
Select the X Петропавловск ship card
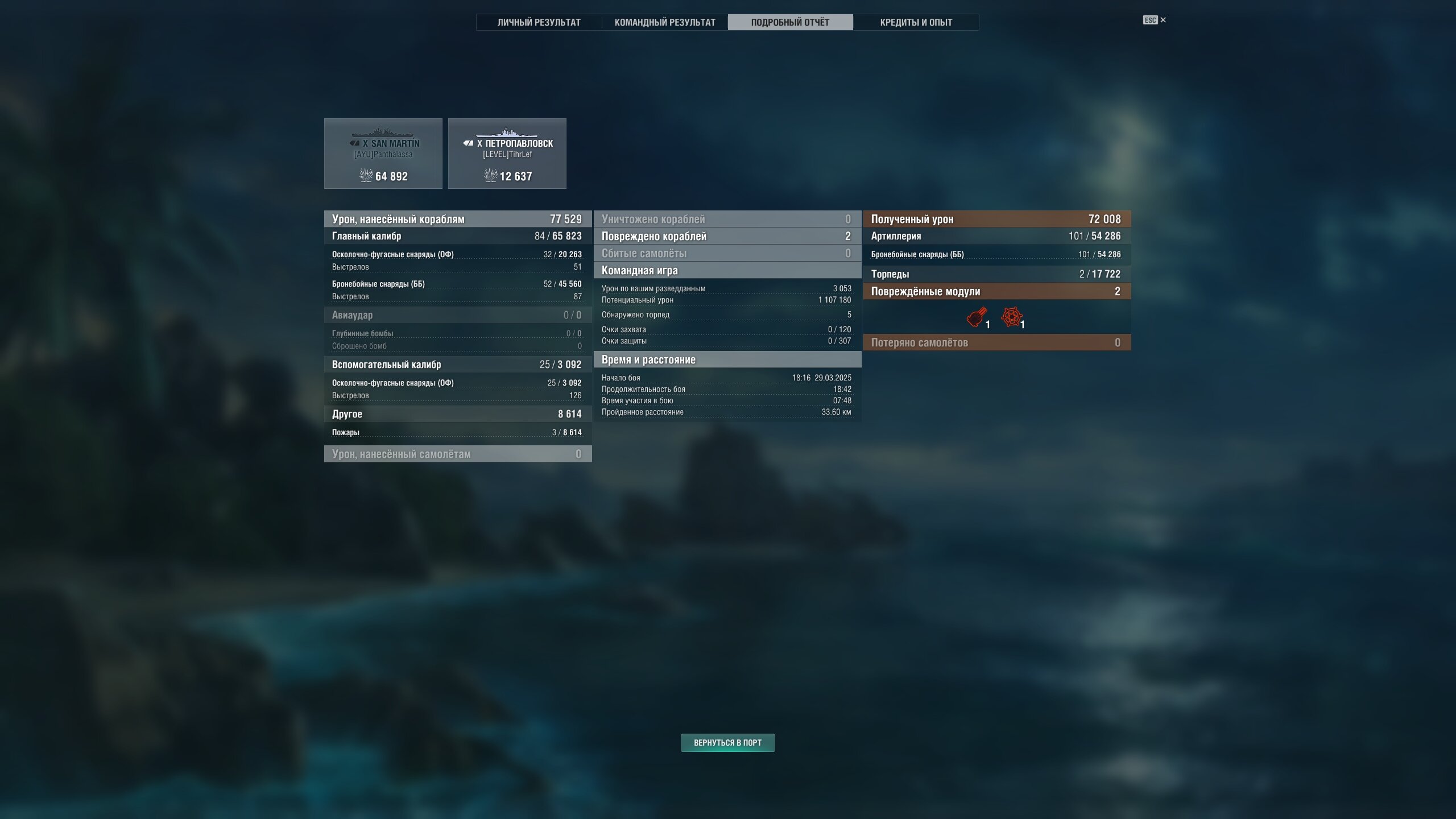click(507, 154)
